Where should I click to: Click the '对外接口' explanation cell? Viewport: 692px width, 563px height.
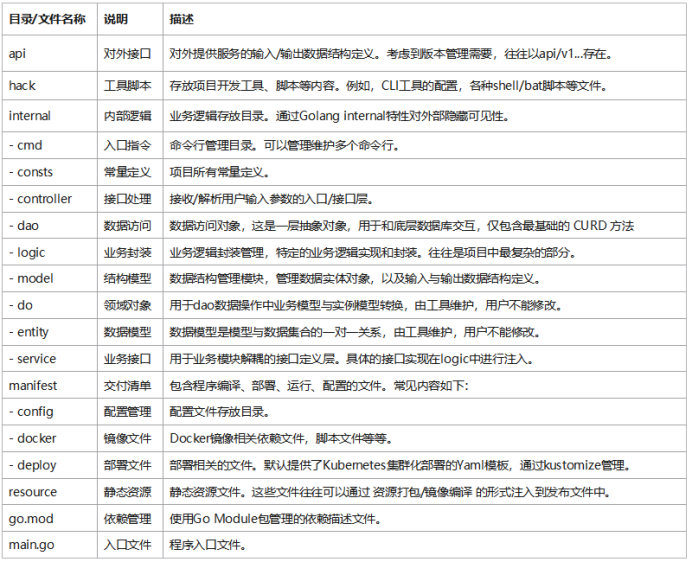pyautogui.click(x=128, y=53)
